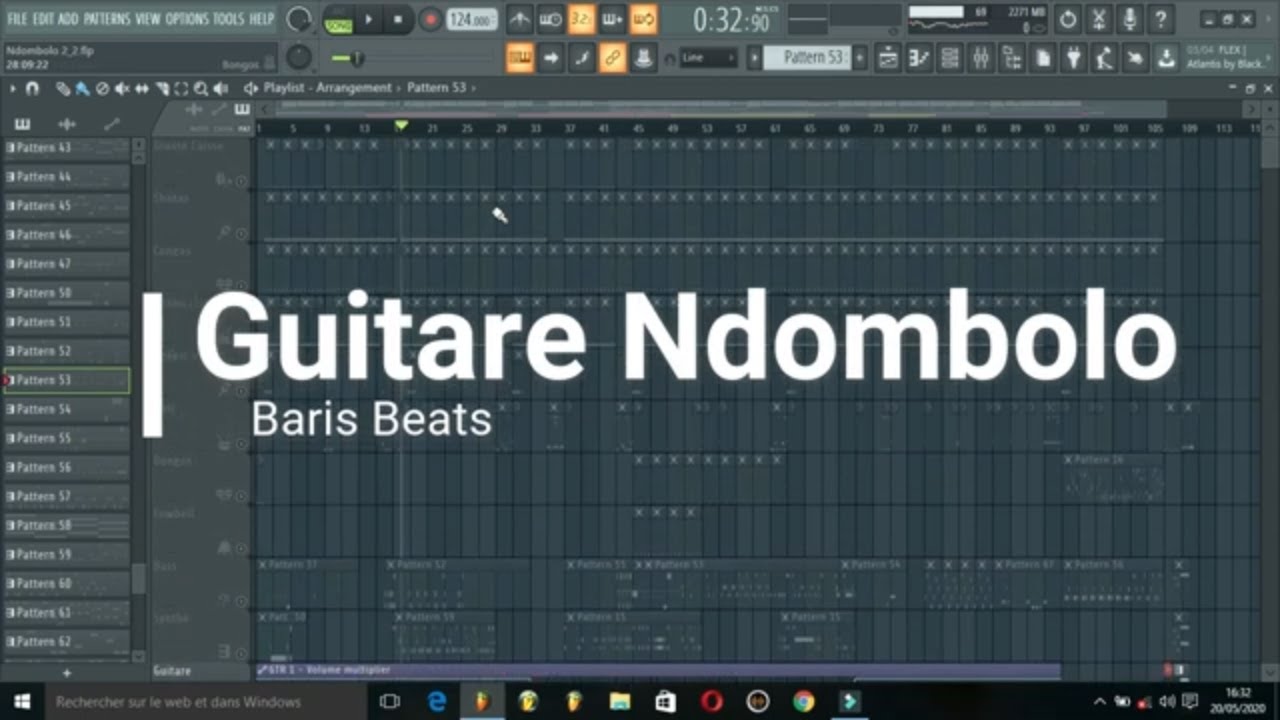The height and width of the screenshot is (720, 1280).
Task: Open the Playlist view icon
Action: [888, 58]
